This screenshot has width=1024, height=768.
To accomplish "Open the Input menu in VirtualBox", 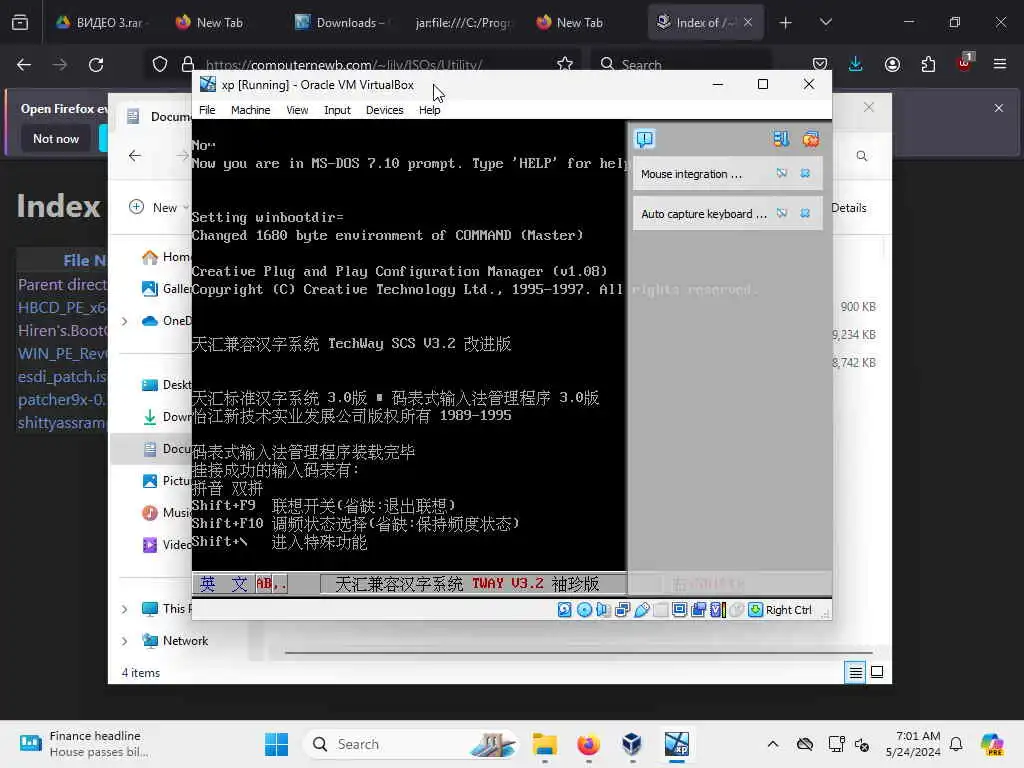I will [337, 110].
